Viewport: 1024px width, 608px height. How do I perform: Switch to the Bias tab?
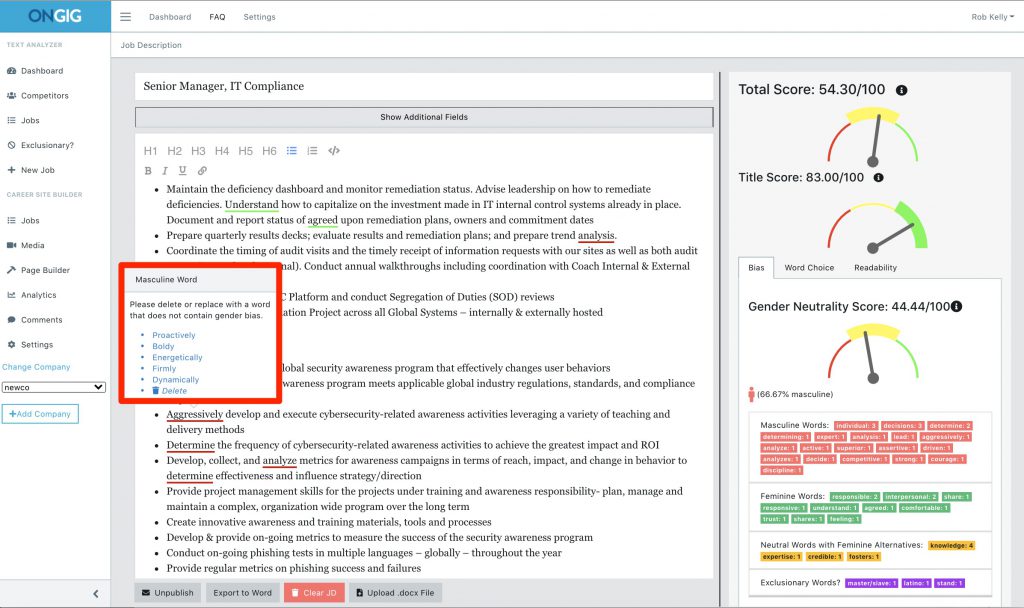756,268
